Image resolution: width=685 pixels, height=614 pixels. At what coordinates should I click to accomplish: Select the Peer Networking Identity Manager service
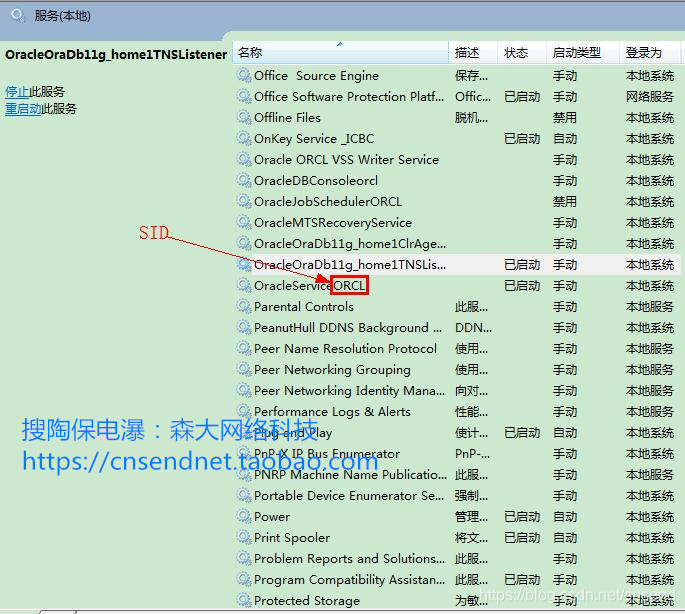pyautogui.click(x=457, y=390)
